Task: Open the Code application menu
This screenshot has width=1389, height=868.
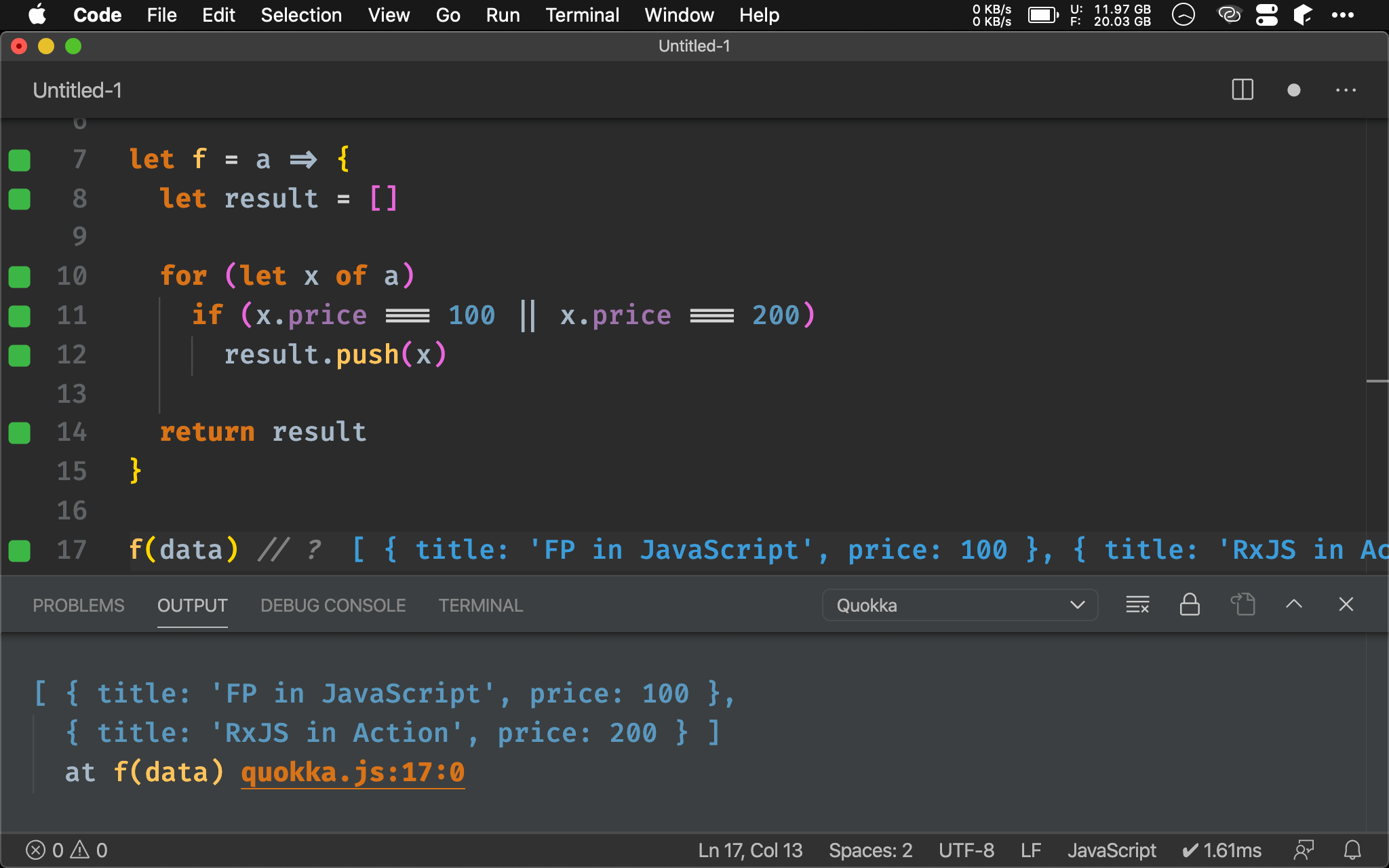Action: coord(97,15)
